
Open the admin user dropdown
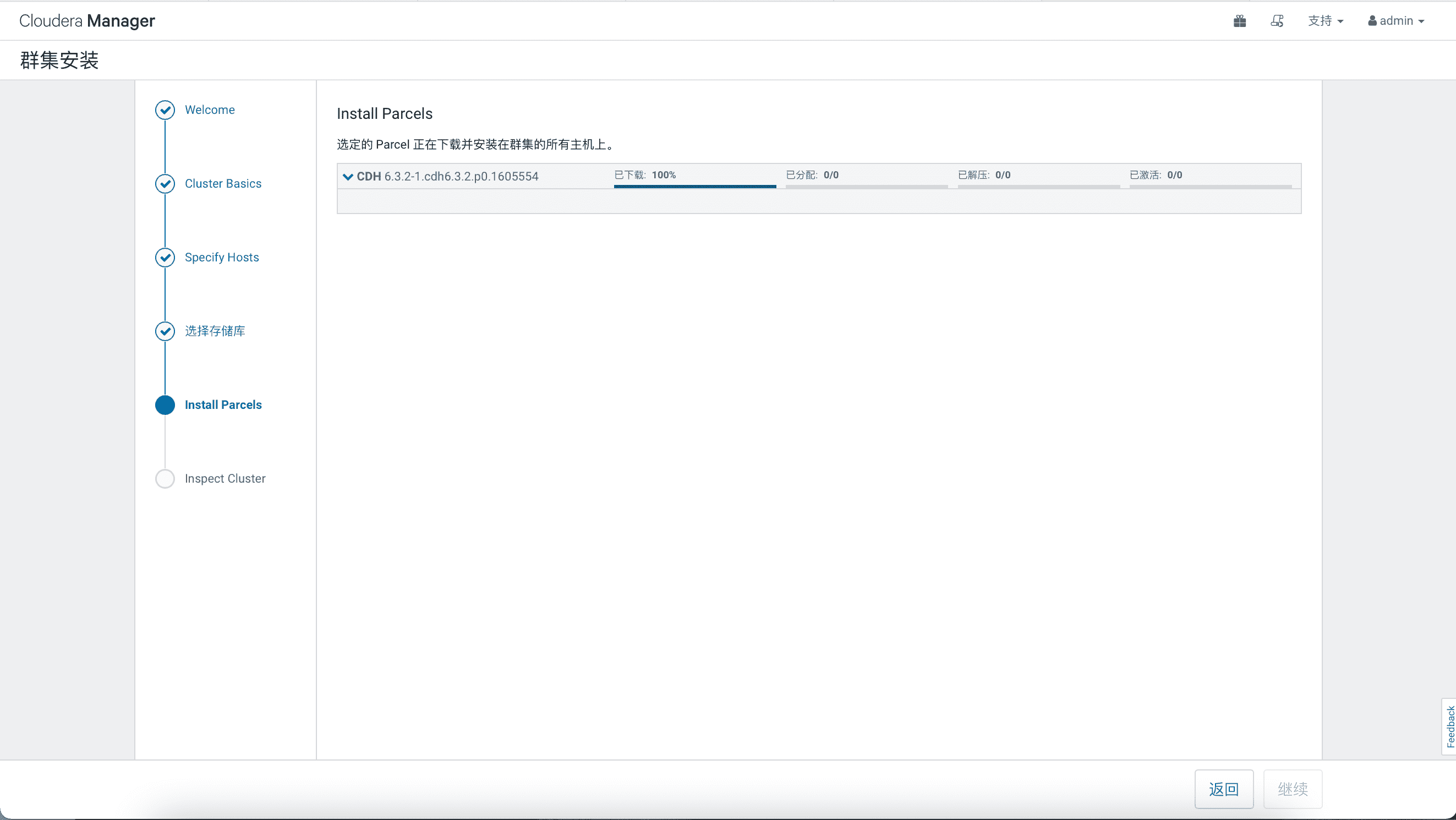pos(1396,21)
